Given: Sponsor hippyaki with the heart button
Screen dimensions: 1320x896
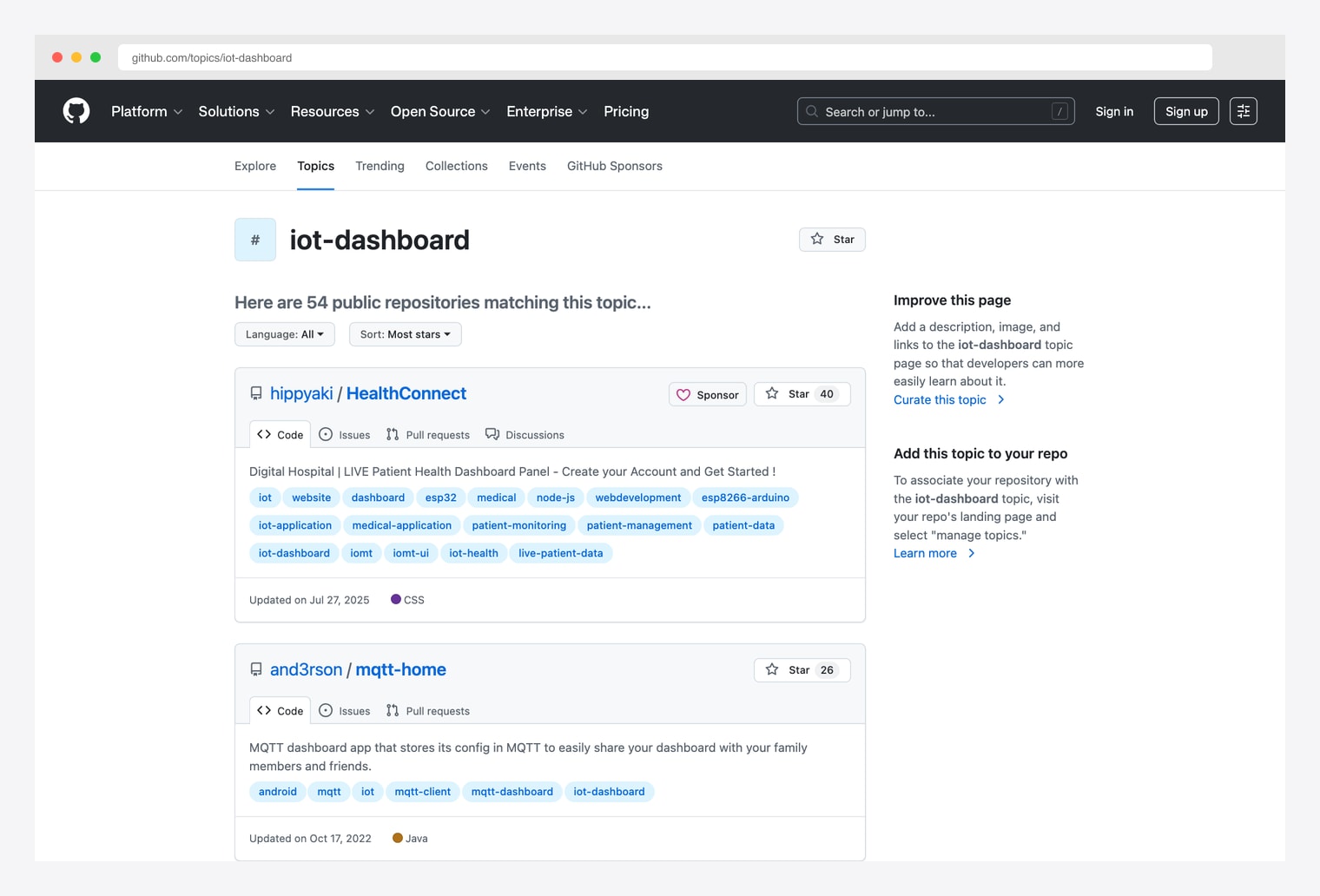Looking at the screenshot, I should point(708,394).
